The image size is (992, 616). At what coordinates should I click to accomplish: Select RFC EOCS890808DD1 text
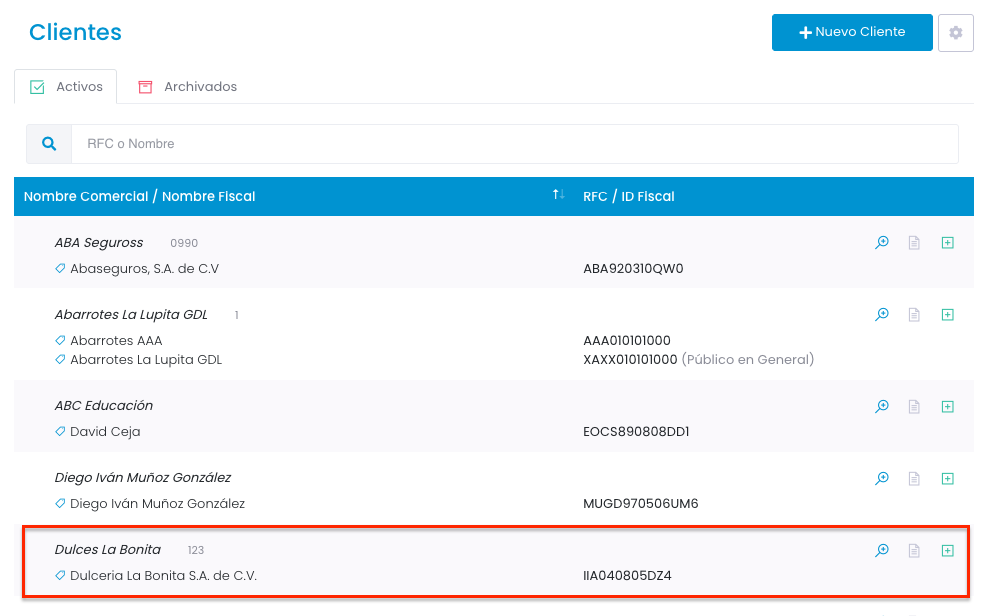pyautogui.click(x=636, y=431)
